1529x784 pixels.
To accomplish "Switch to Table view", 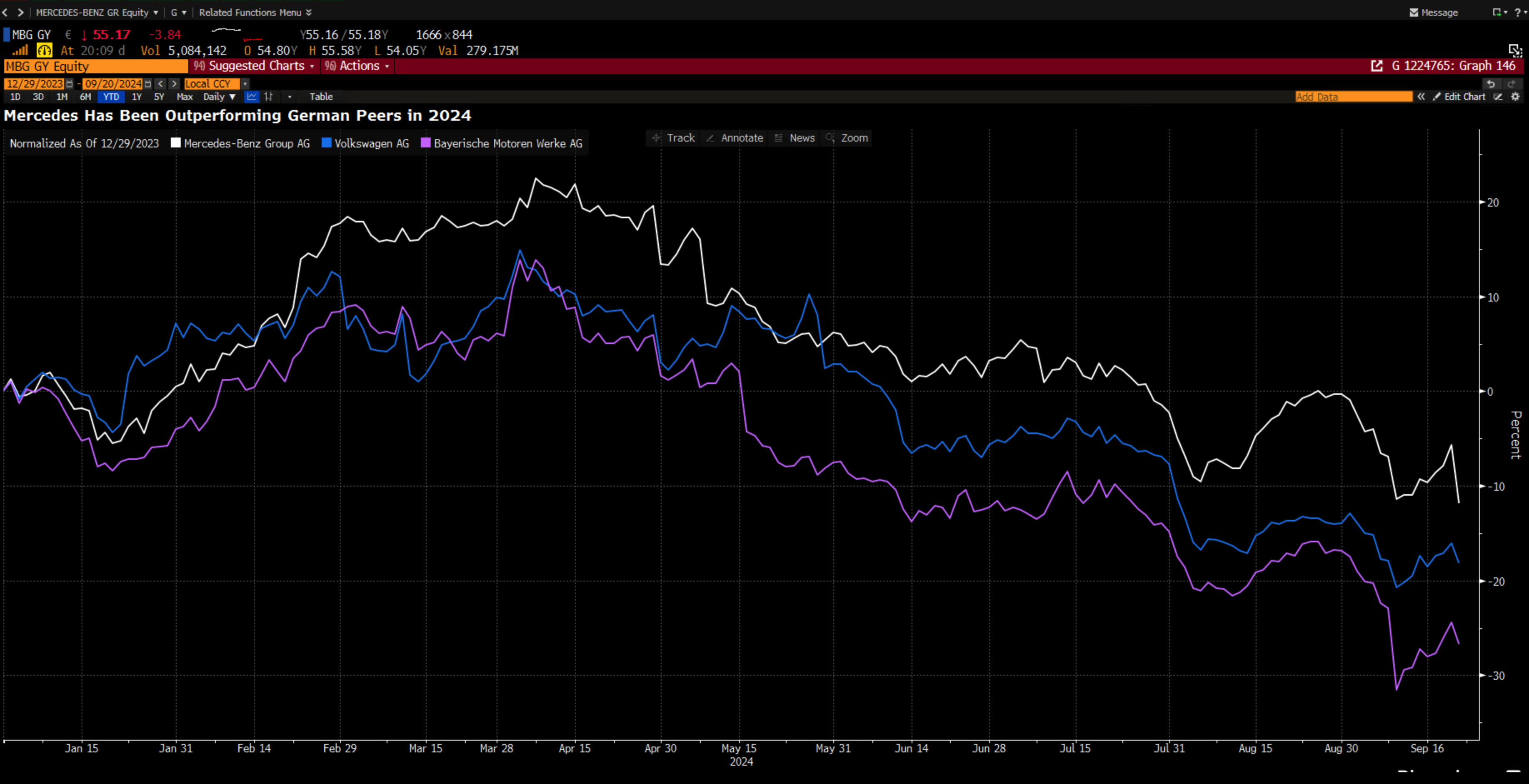I will (x=320, y=97).
